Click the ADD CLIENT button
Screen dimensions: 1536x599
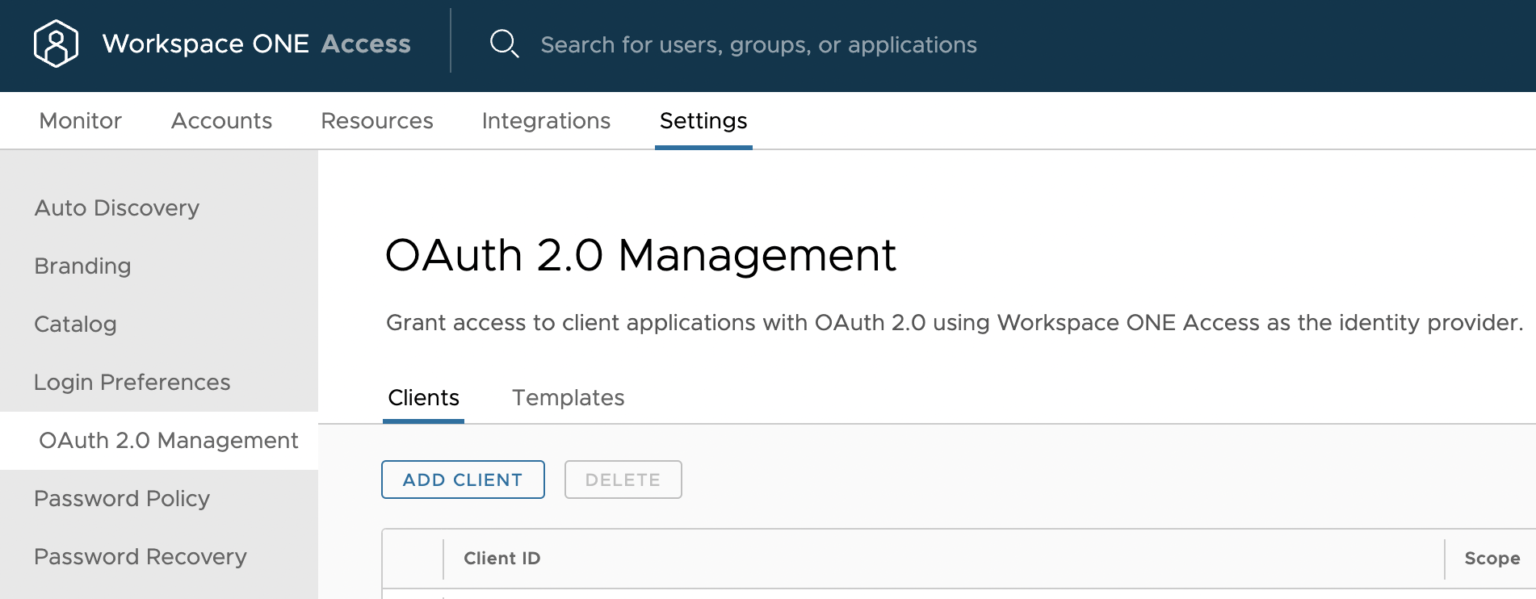pyautogui.click(x=462, y=479)
